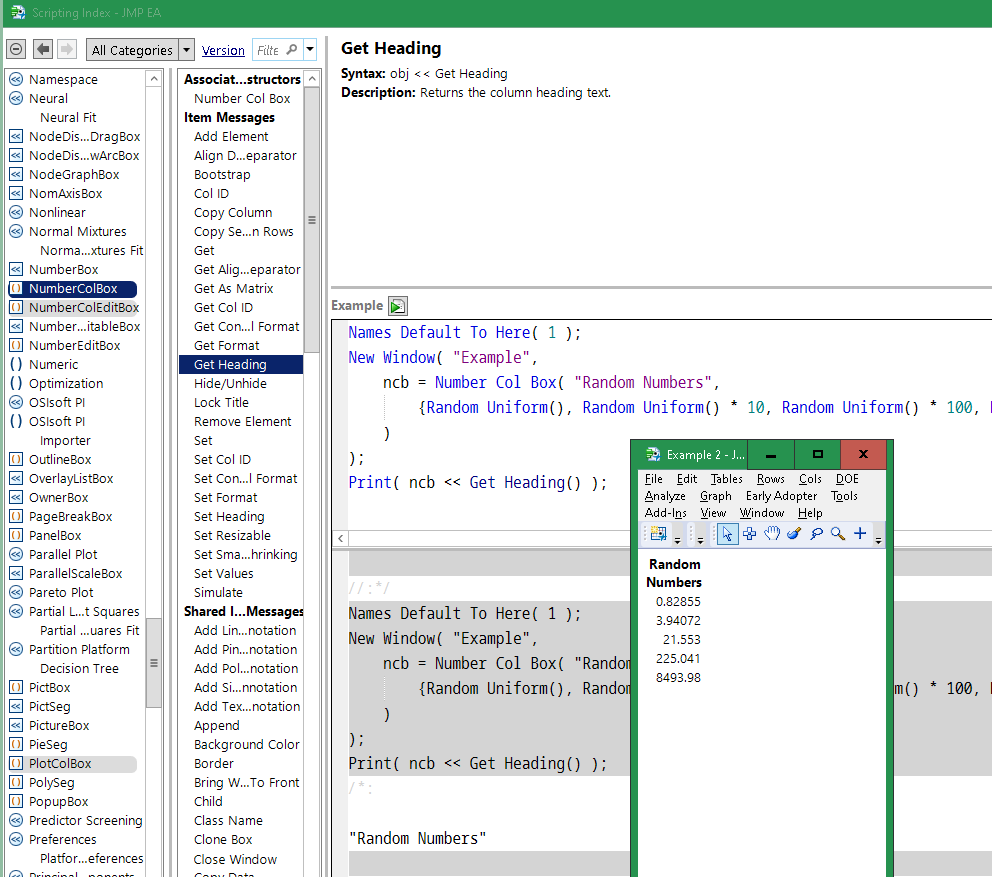This screenshot has width=992, height=877.
Task: Click the back arrow navigation button
Action: 42,50
